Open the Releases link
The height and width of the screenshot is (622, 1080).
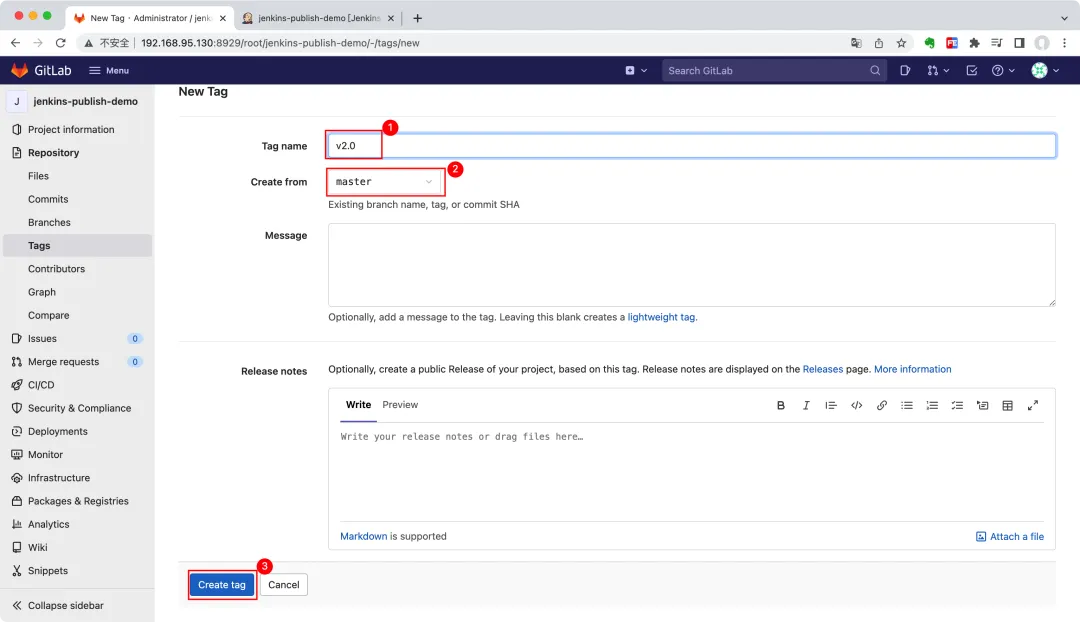pos(822,369)
